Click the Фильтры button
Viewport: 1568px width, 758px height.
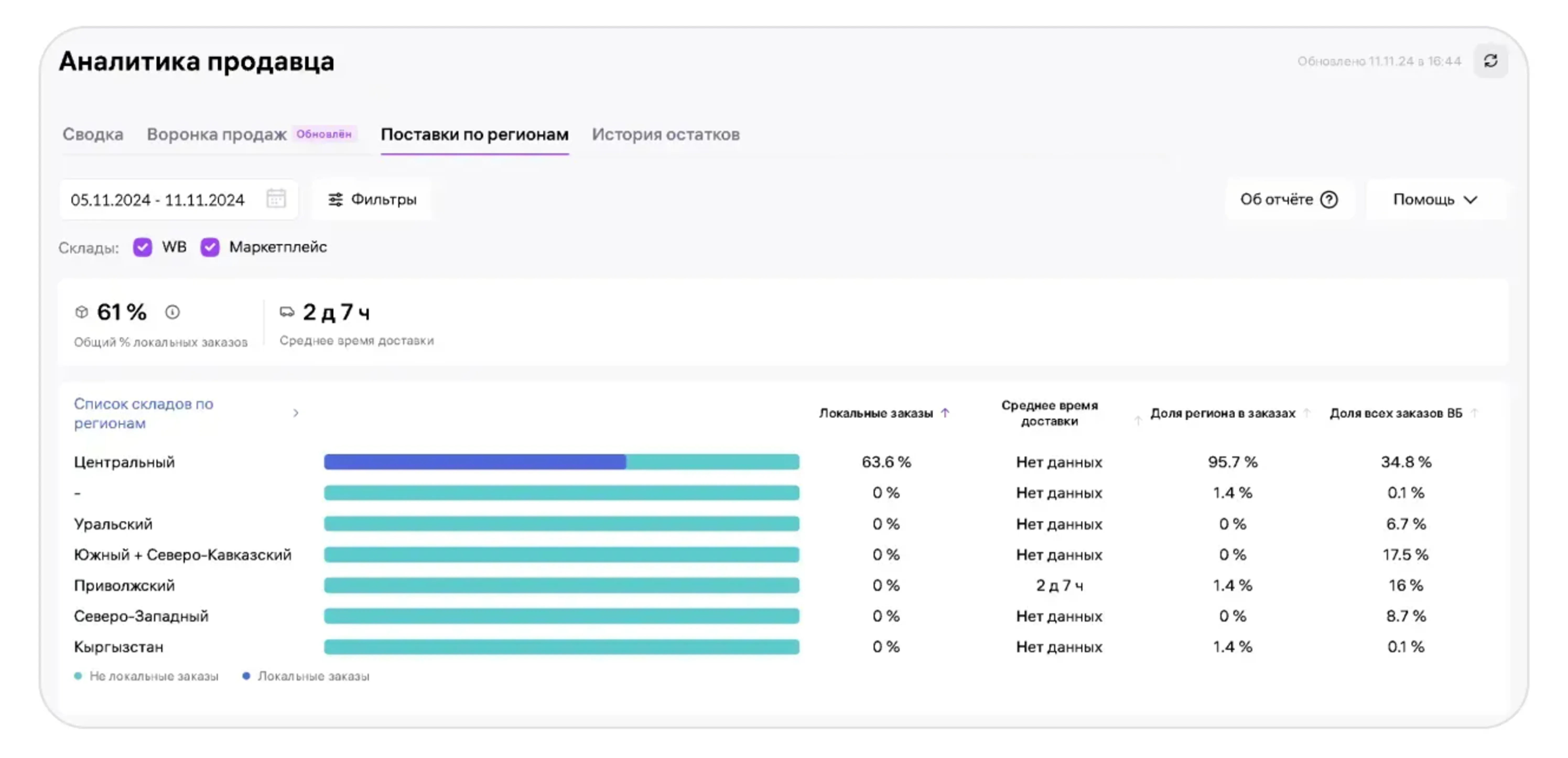pyautogui.click(x=372, y=200)
